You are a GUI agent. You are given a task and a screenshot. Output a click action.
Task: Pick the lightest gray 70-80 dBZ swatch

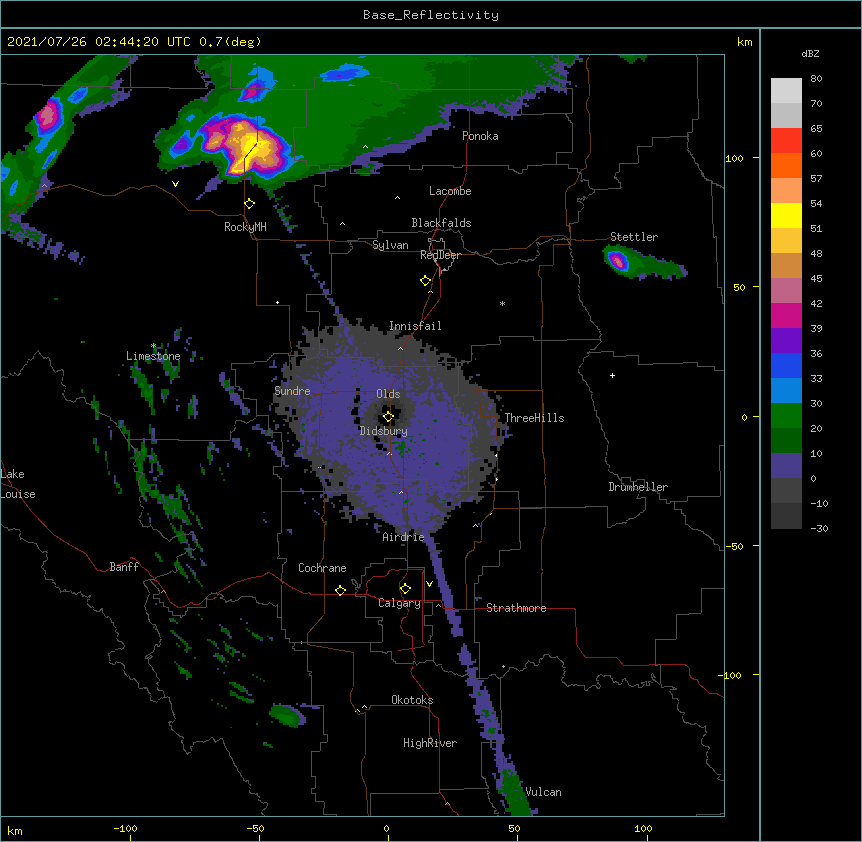786,90
